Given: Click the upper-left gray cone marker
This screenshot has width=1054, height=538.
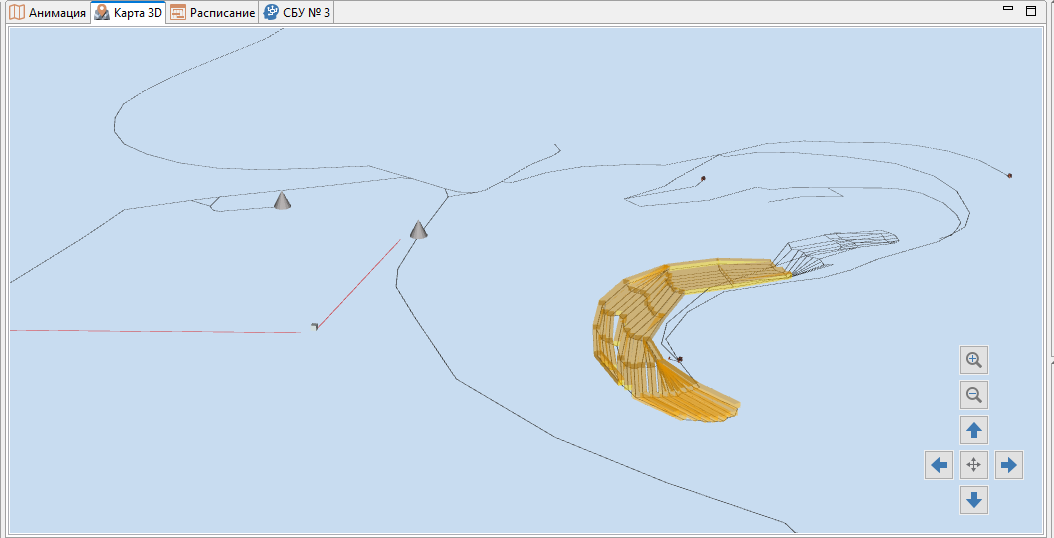Looking at the screenshot, I should coord(282,200).
